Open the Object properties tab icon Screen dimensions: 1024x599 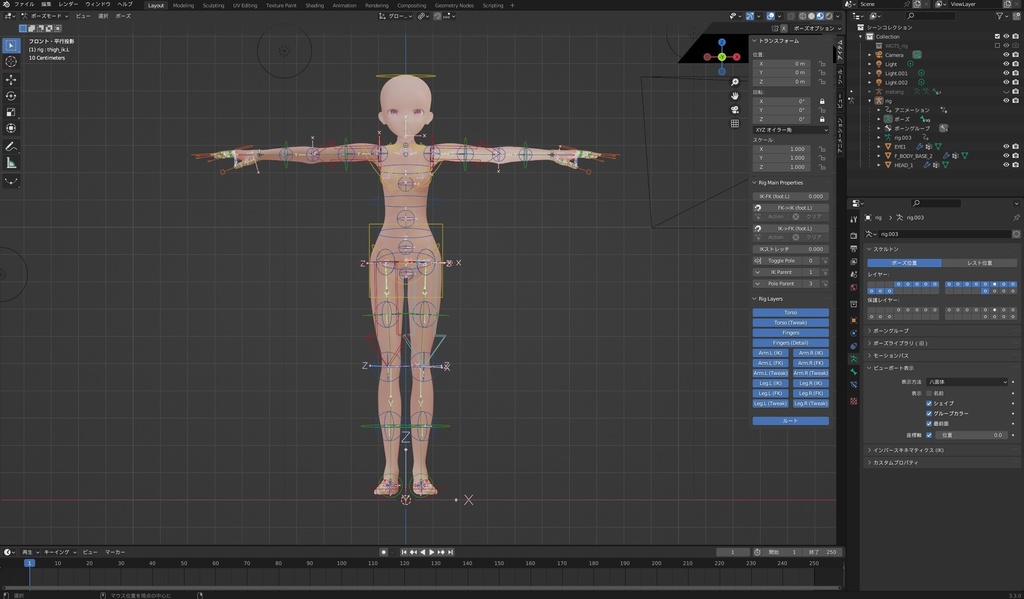854,320
